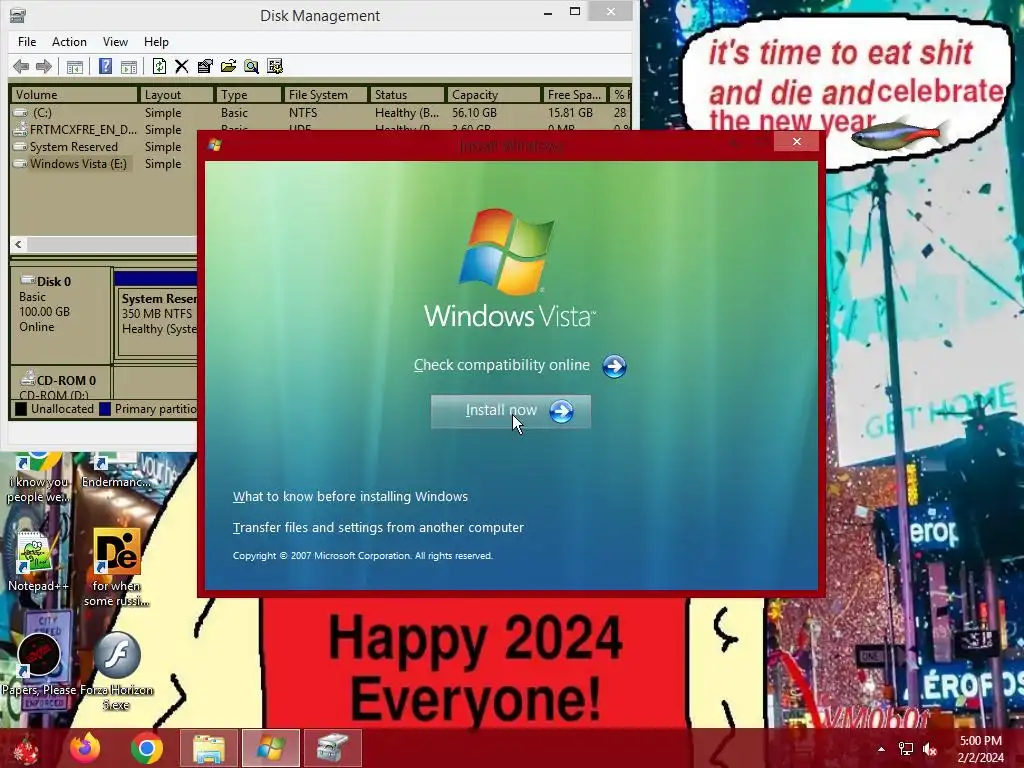Toggle the Show/Hide Console Tree icon

click(x=74, y=66)
